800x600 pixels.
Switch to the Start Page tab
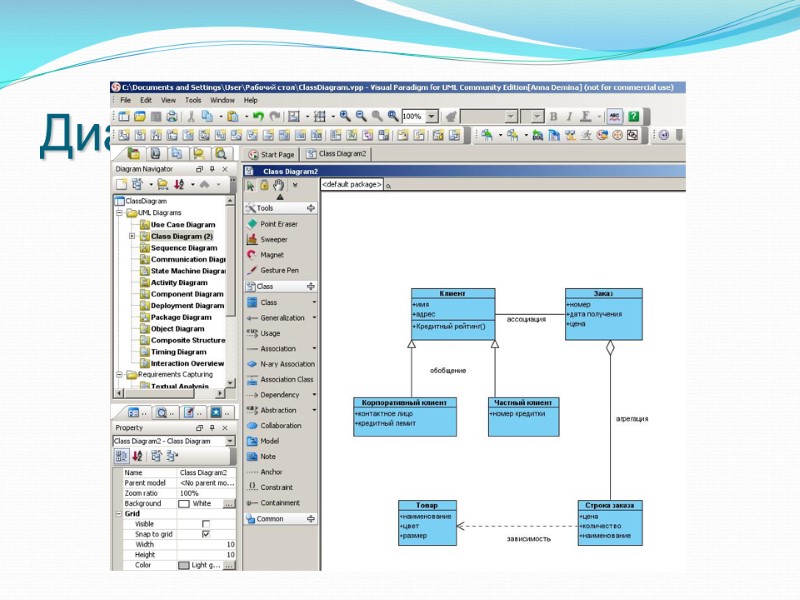coord(271,154)
